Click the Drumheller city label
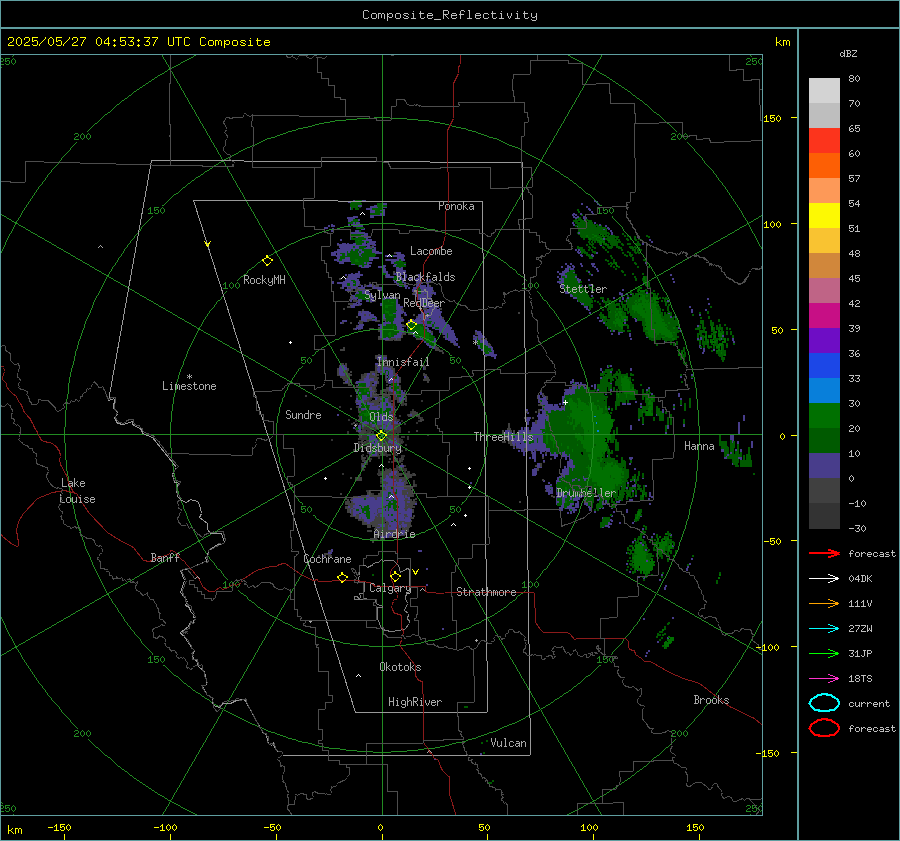The height and width of the screenshot is (841, 900). (586, 493)
